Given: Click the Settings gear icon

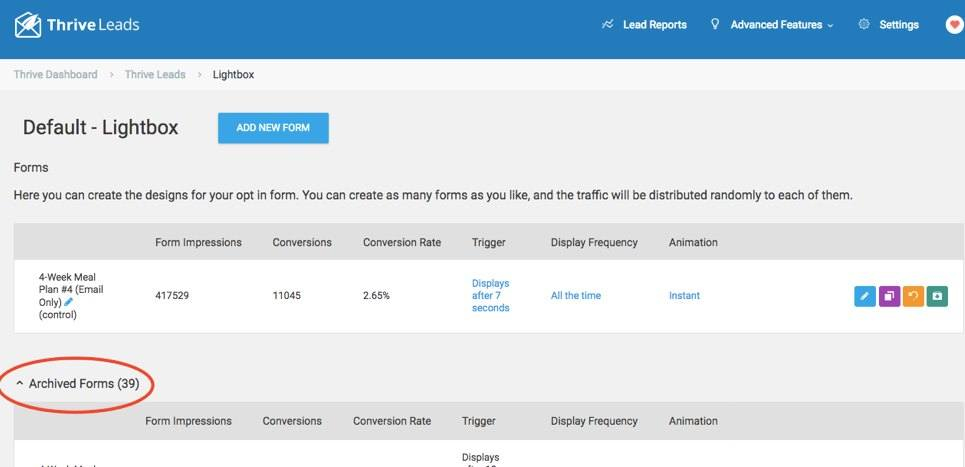Looking at the screenshot, I should pos(864,24).
